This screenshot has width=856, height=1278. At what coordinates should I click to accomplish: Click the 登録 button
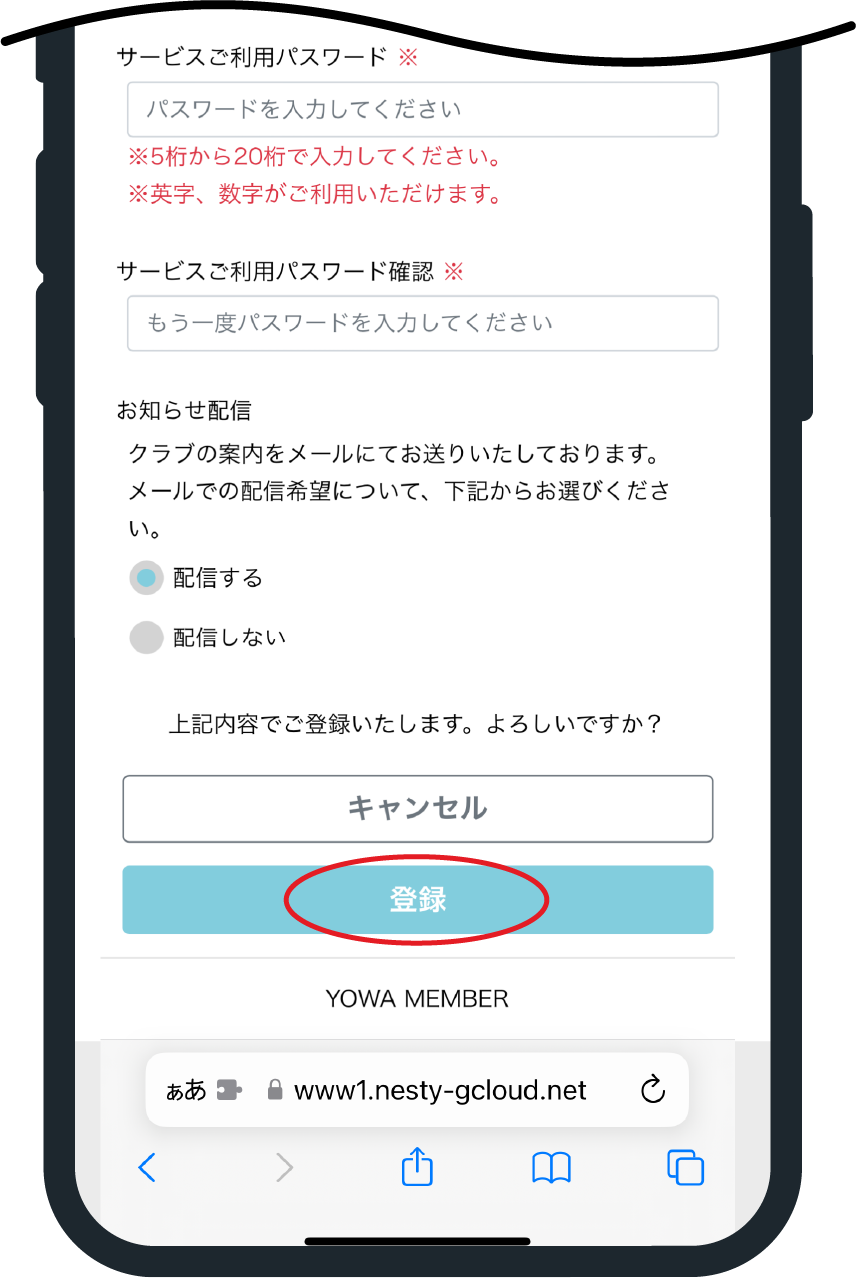pyautogui.click(x=418, y=900)
